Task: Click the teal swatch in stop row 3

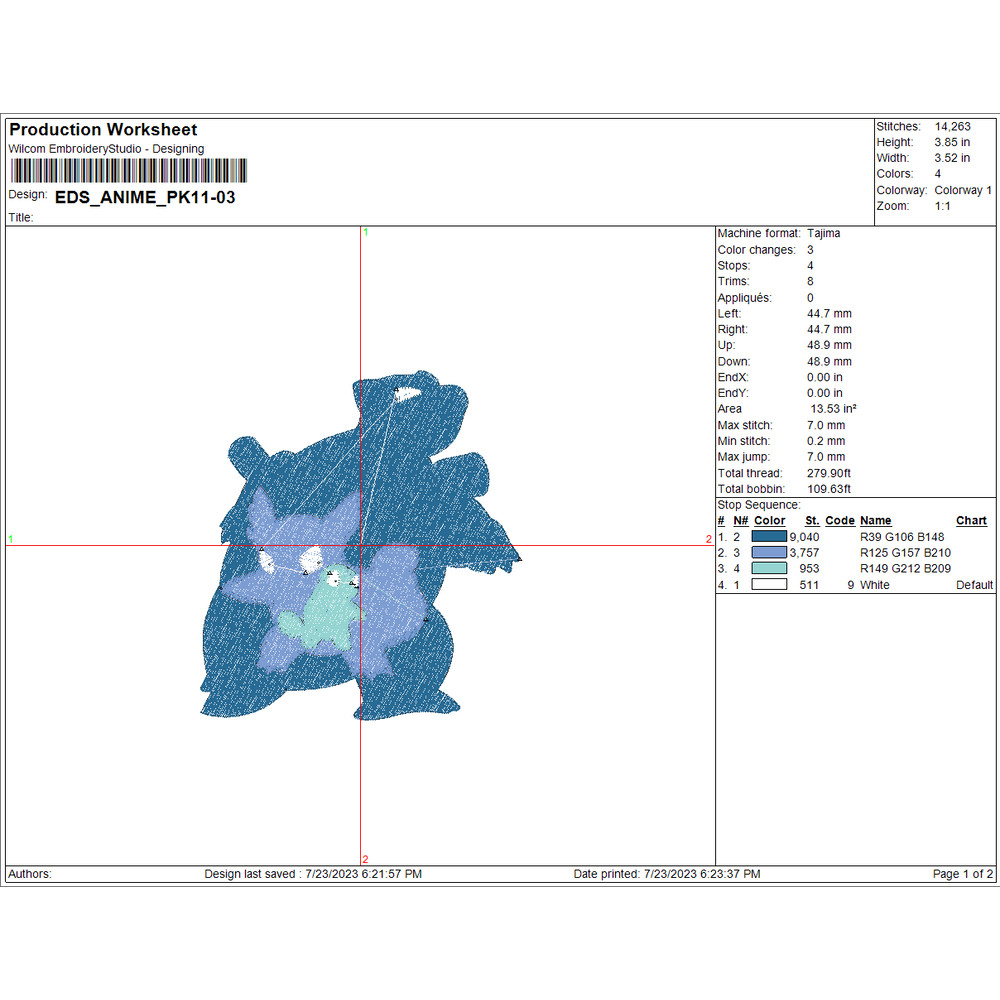Action: point(769,569)
